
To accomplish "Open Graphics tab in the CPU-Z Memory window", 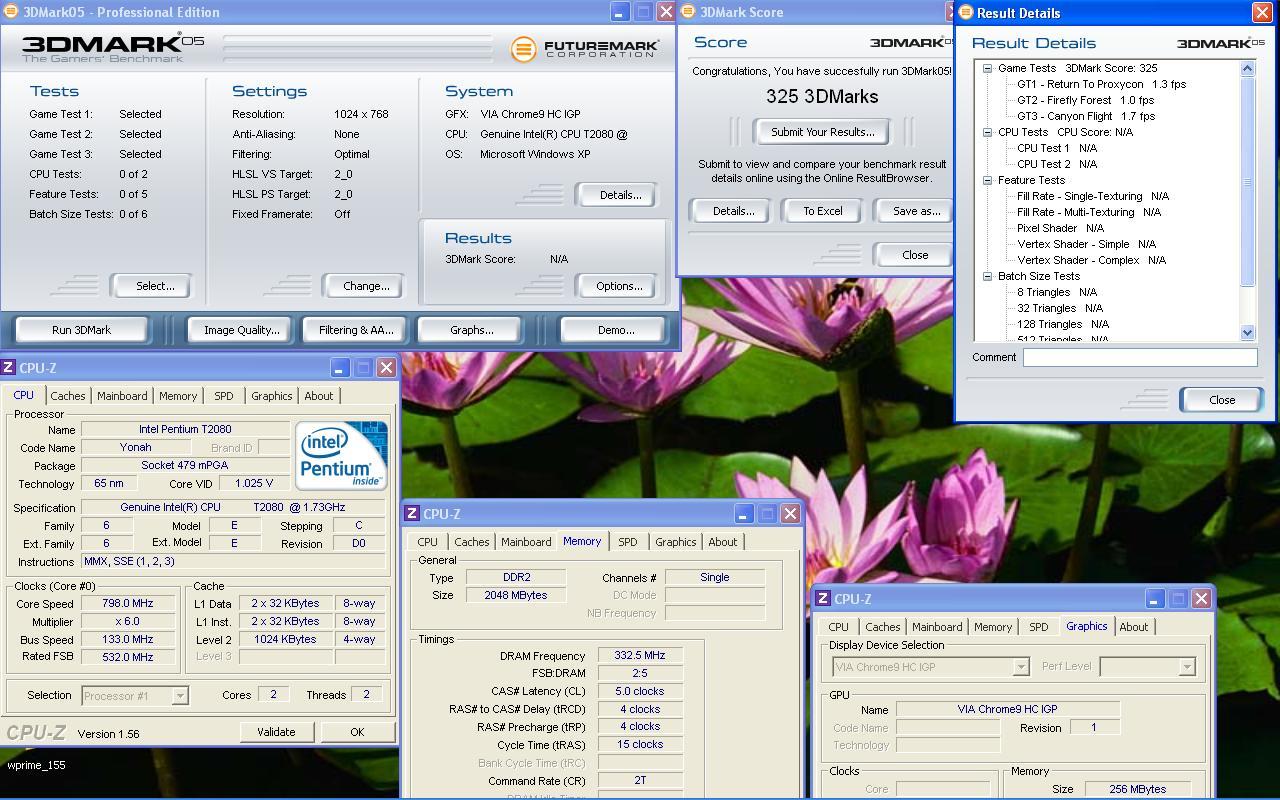I will click(675, 542).
